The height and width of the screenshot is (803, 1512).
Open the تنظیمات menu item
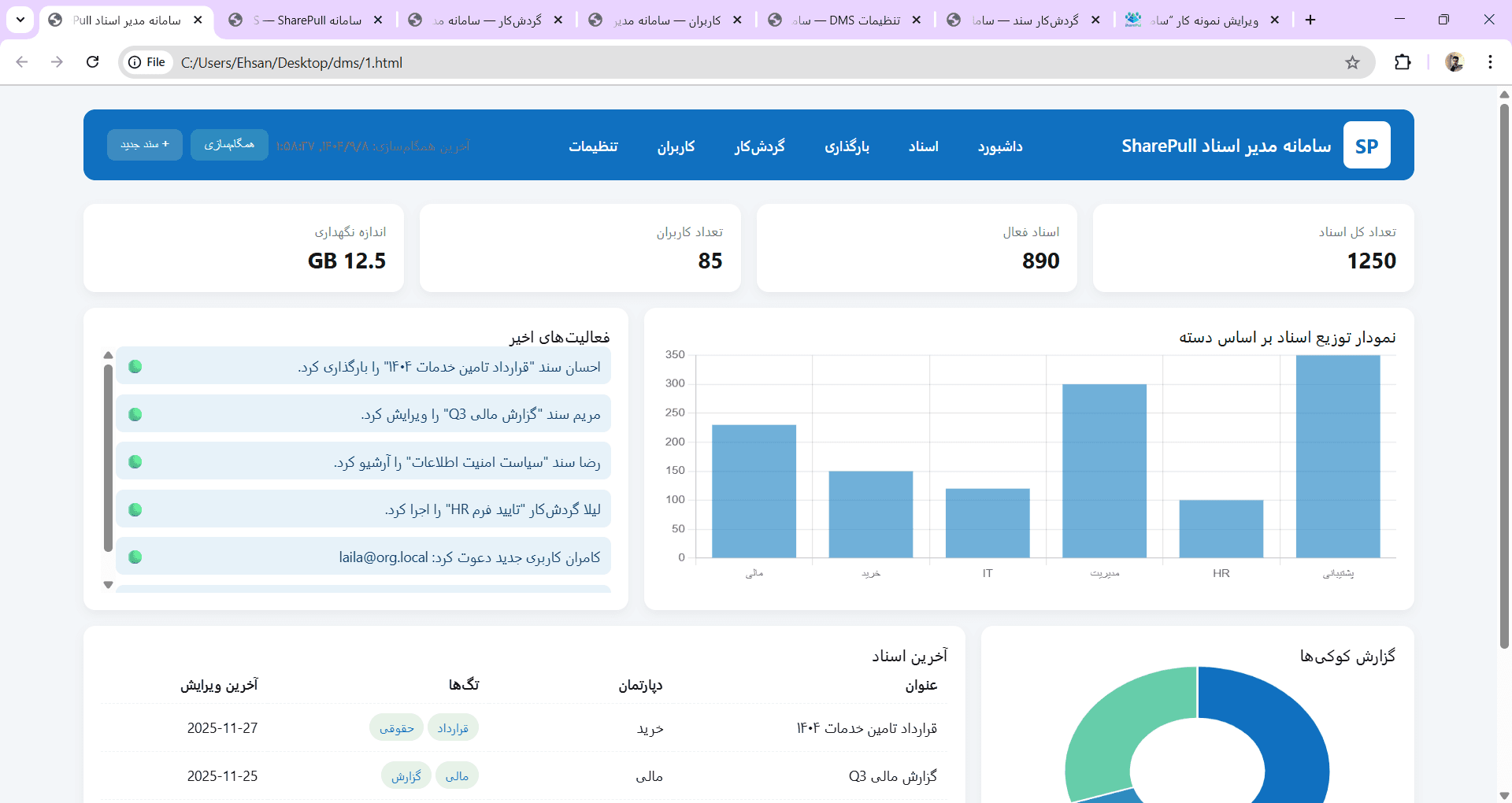593,146
